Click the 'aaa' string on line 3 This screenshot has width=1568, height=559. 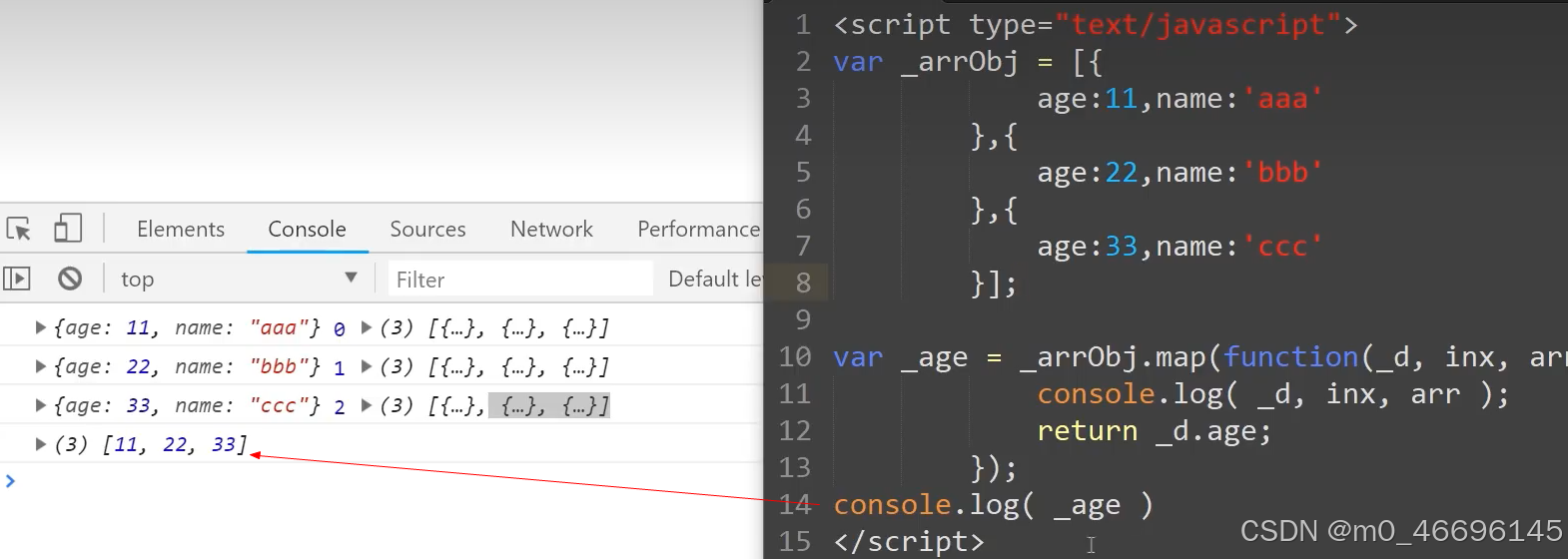(x=1282, y=99)
